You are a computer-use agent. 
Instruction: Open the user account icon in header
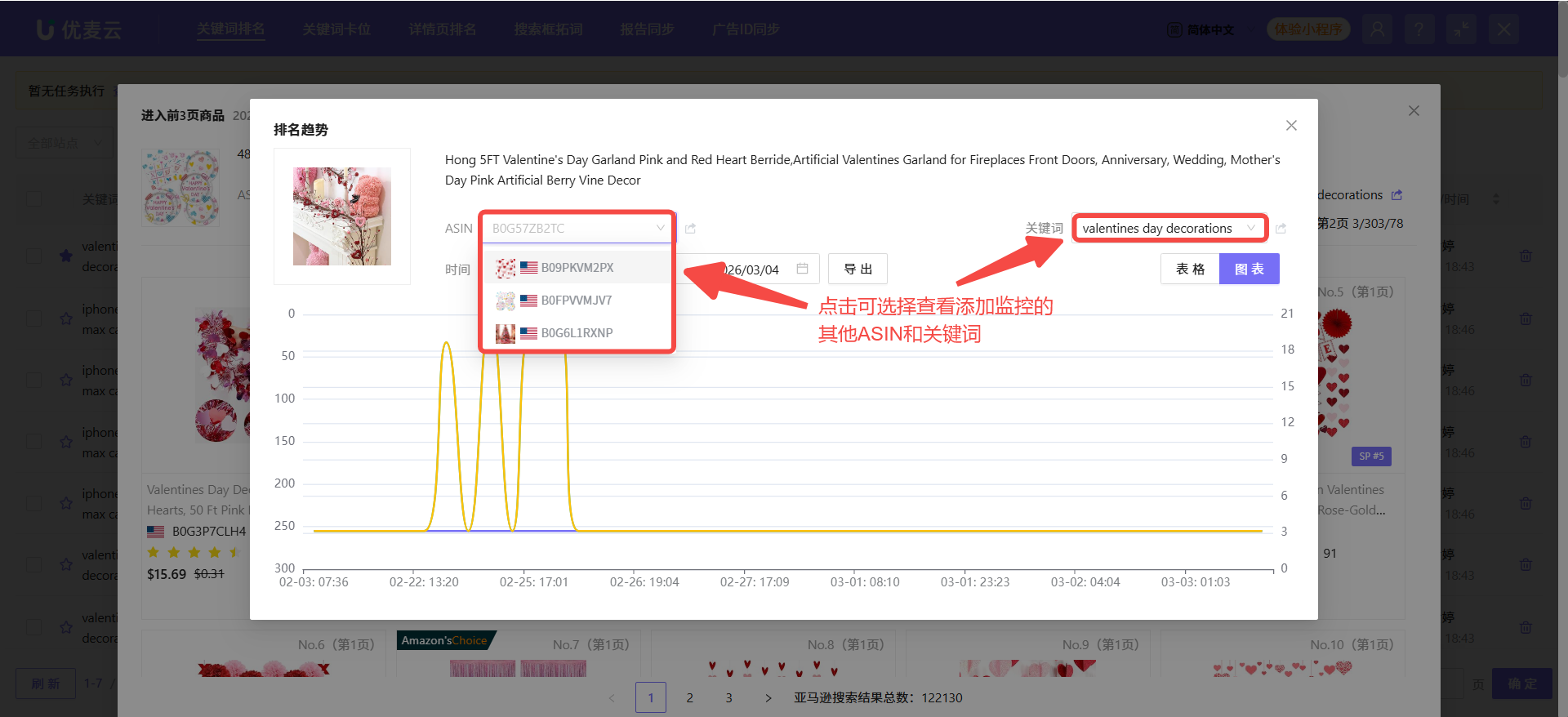click(1377, 29)
